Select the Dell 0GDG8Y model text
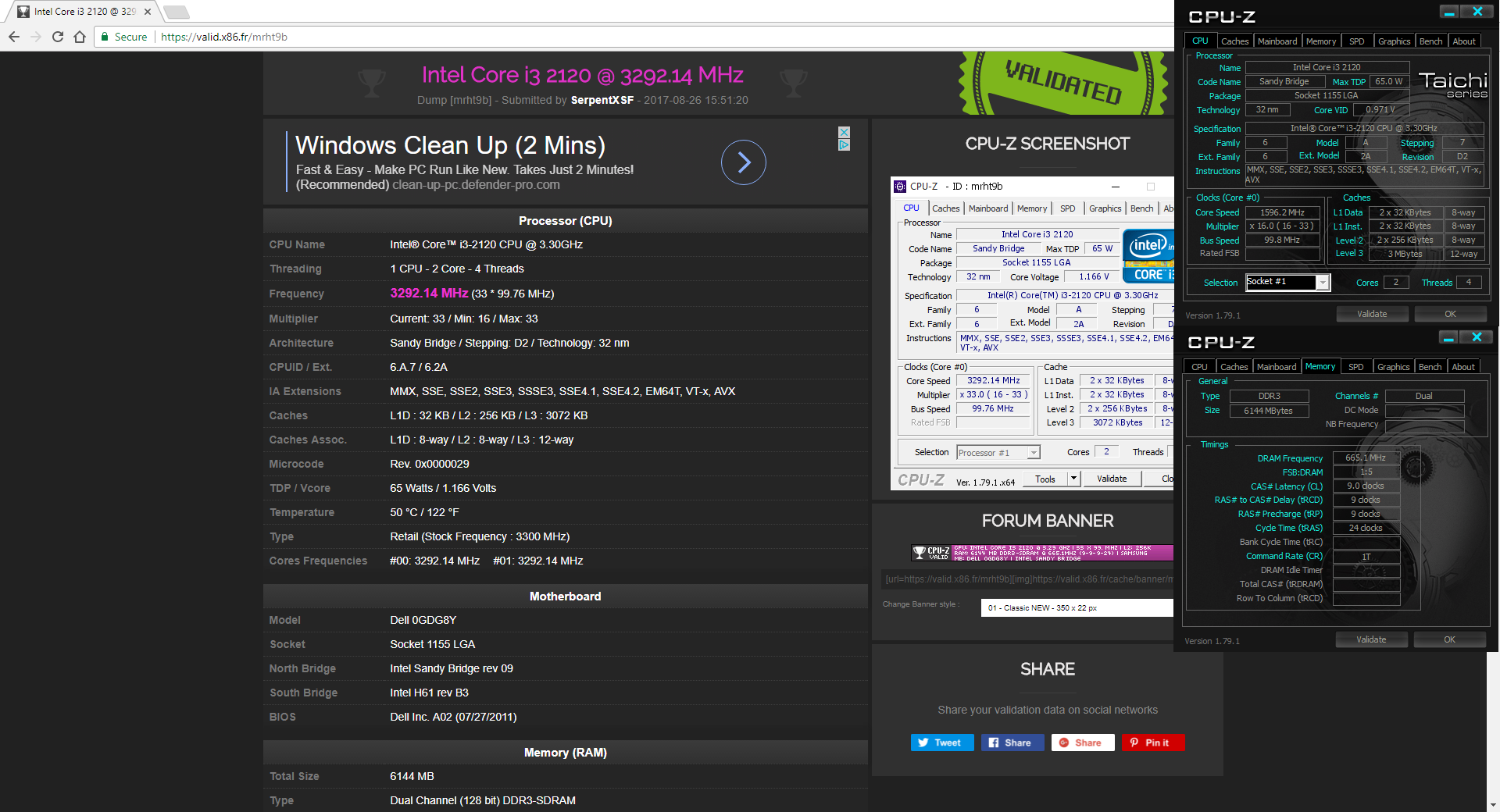 click(423, 620)
